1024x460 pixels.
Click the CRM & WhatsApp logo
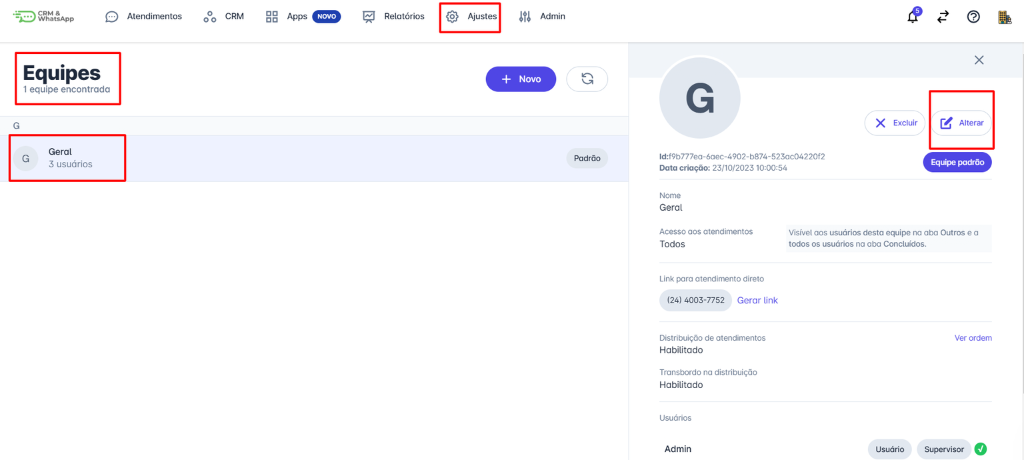click(44, 16)
